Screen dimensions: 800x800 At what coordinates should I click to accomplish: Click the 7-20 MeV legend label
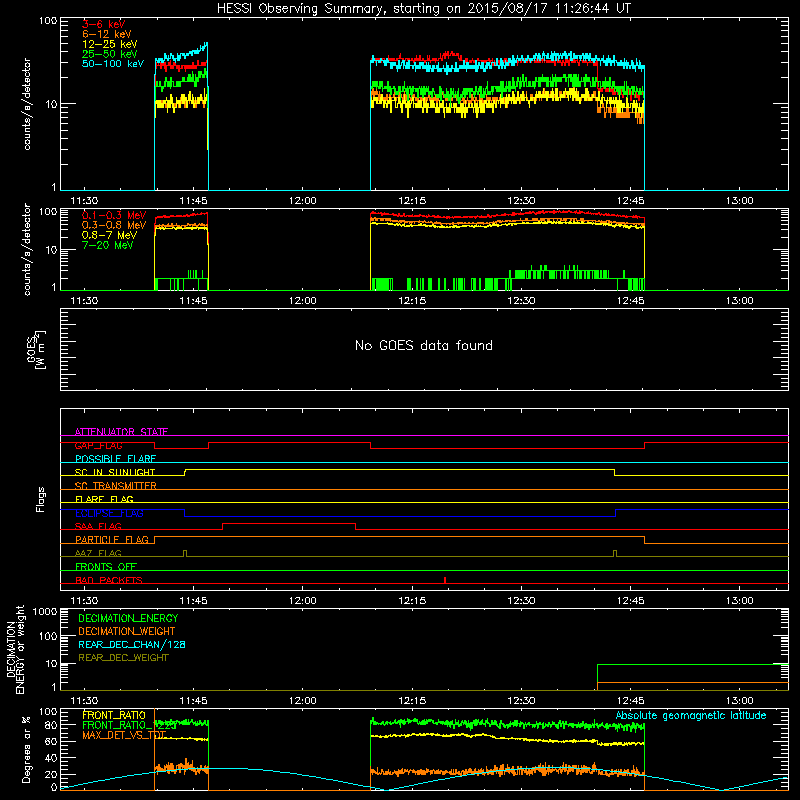[x=107, y=245]
